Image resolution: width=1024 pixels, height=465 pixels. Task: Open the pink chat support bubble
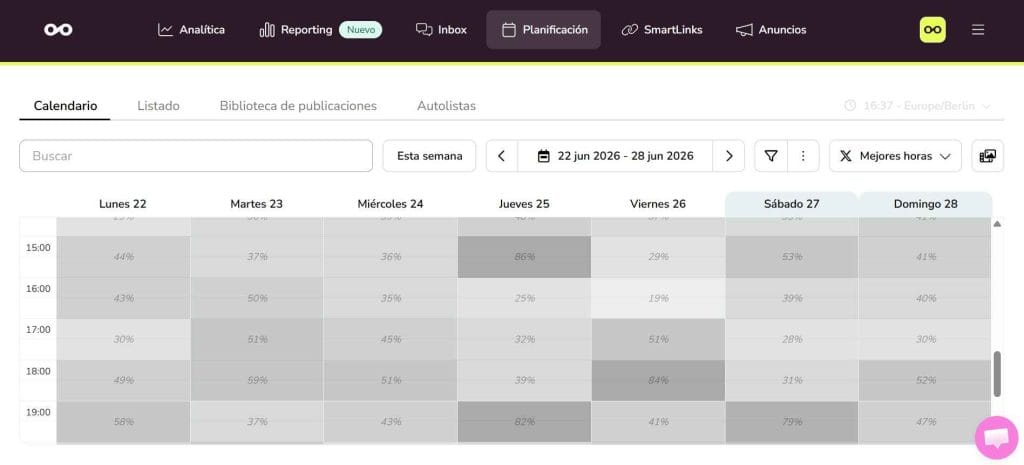tap(997, 438)
